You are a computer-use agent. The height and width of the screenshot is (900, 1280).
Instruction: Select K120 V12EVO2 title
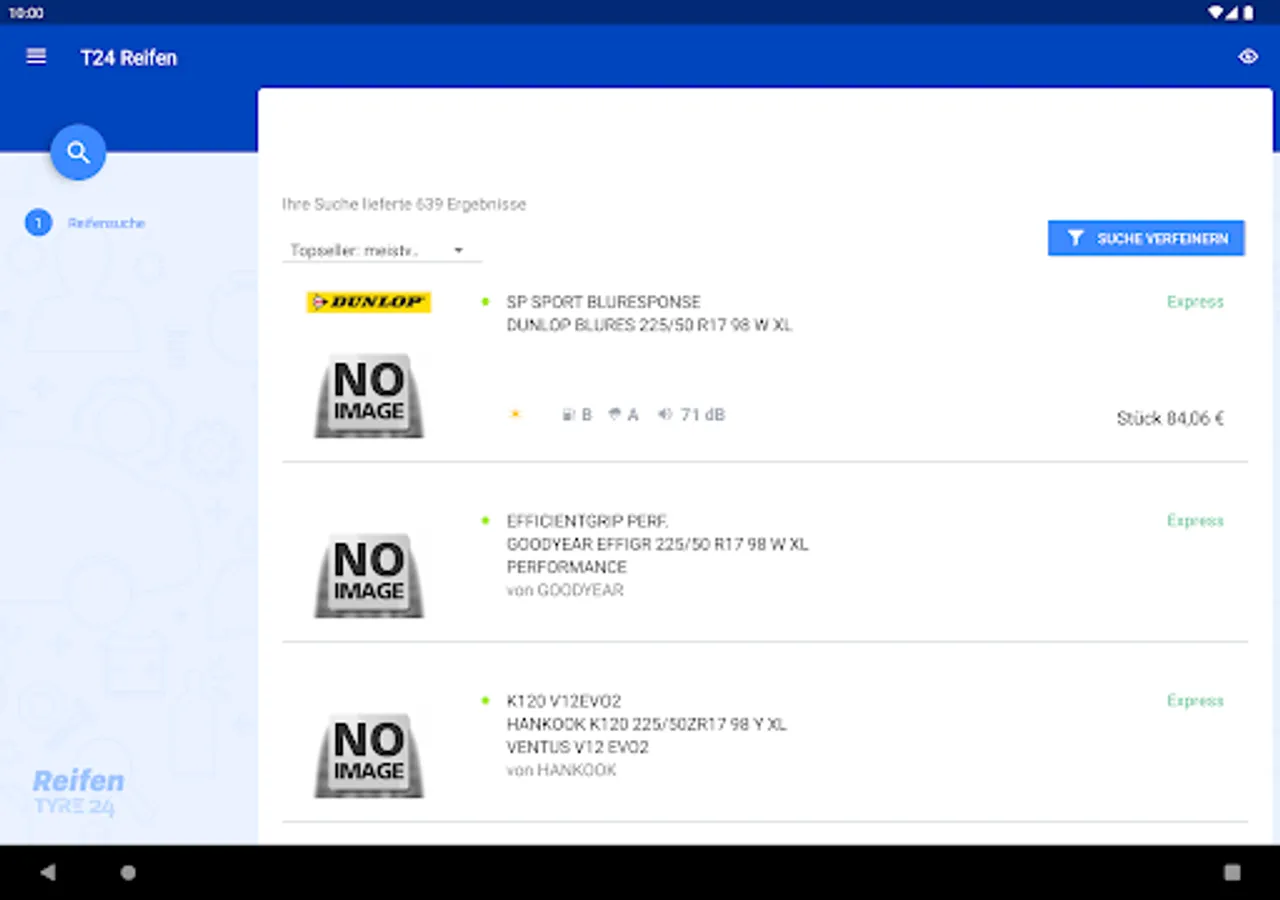pyautogui.click(x=563, y=701)
